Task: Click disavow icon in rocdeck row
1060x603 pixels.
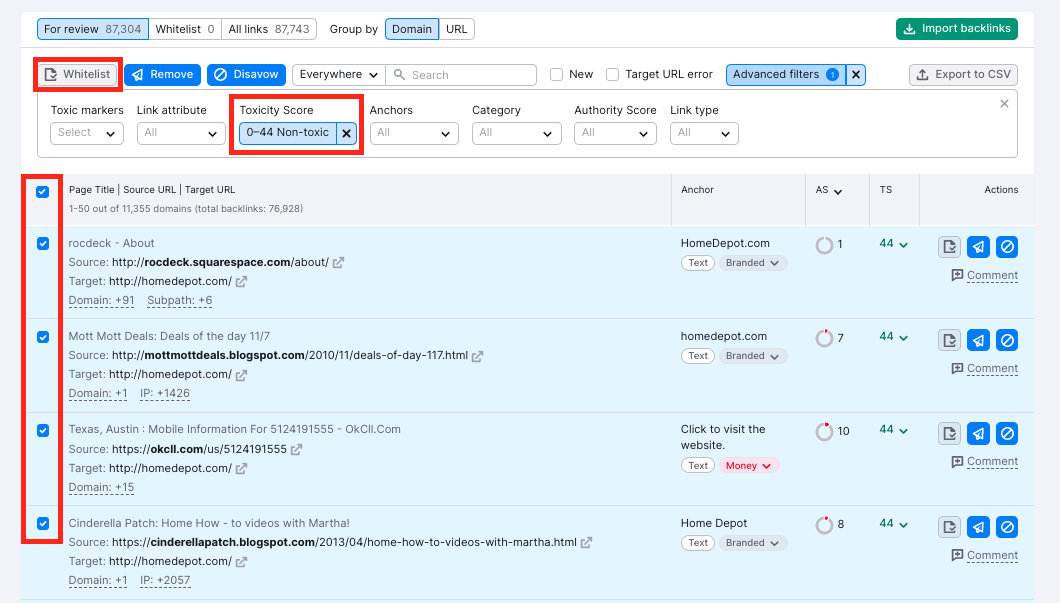Action: pyautogui.click(x=1007, y=247)
